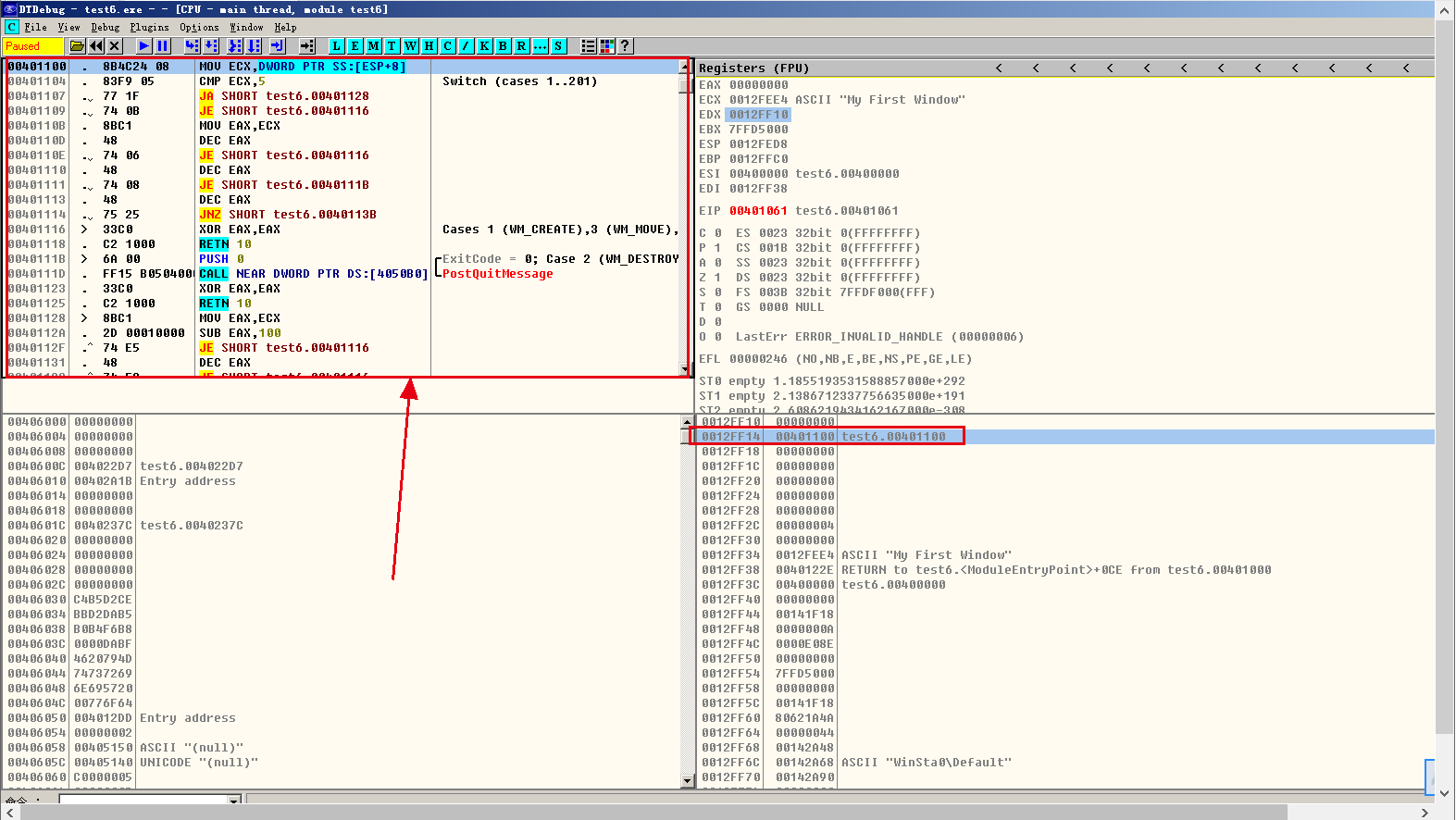Show Threads via T button
The image size is (1456, 820).
click(x=392, y=45)
